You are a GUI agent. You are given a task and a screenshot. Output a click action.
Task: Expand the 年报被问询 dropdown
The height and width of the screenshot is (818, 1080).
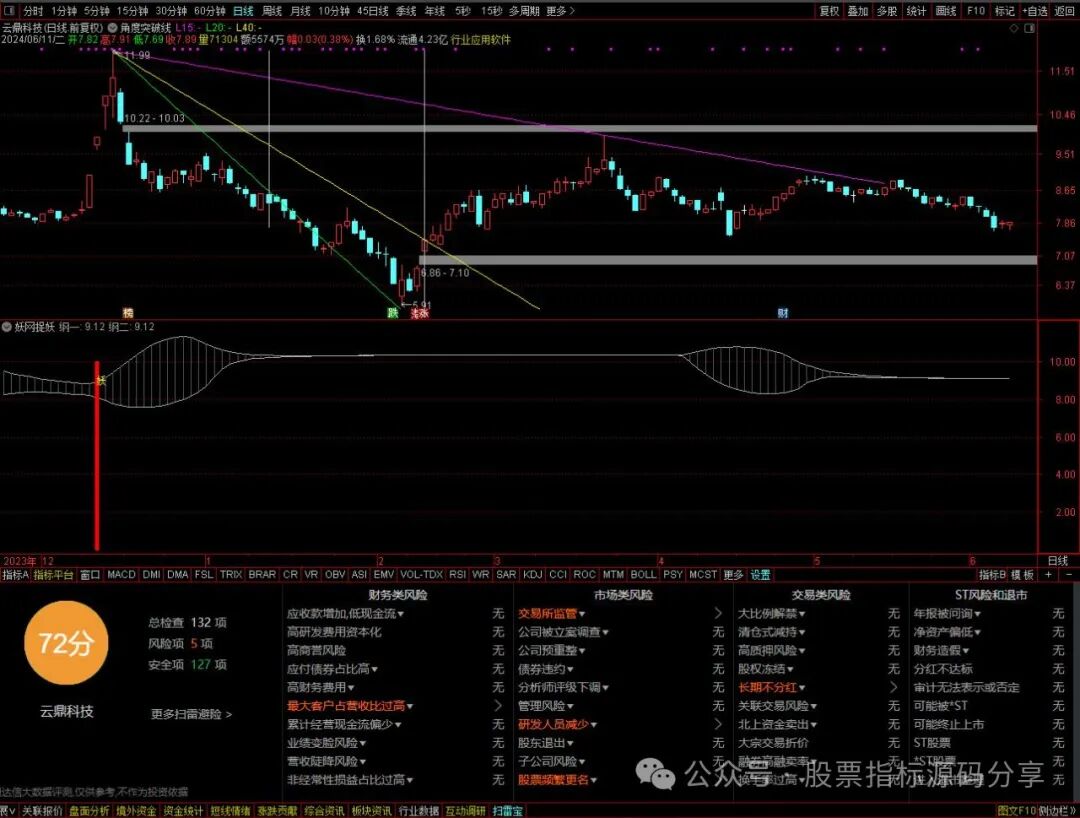click(977, 614)
